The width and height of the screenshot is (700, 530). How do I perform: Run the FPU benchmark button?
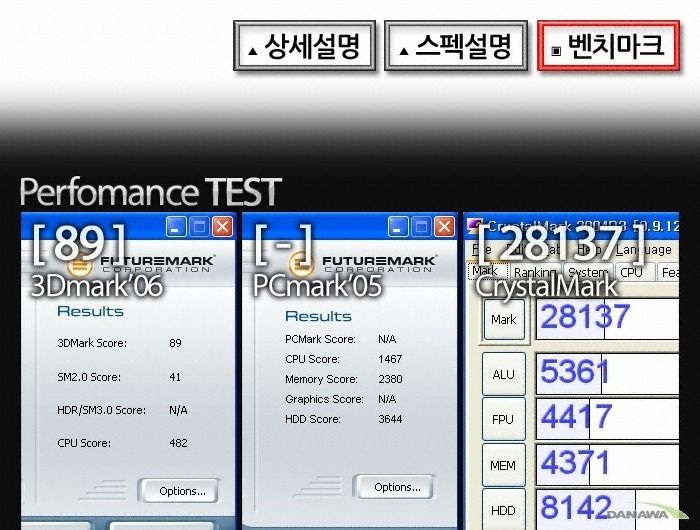(504, 420)
